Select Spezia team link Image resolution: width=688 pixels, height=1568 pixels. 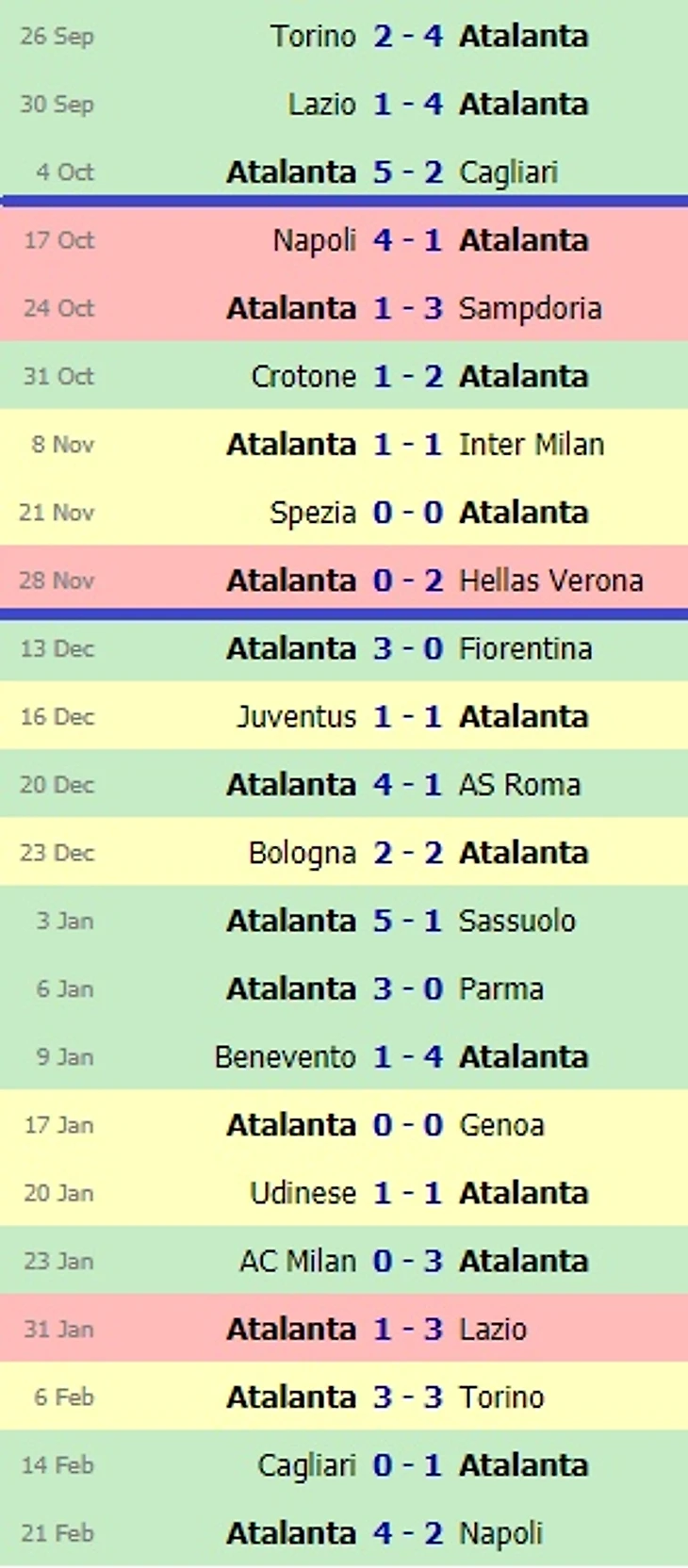tap(312, 513)
